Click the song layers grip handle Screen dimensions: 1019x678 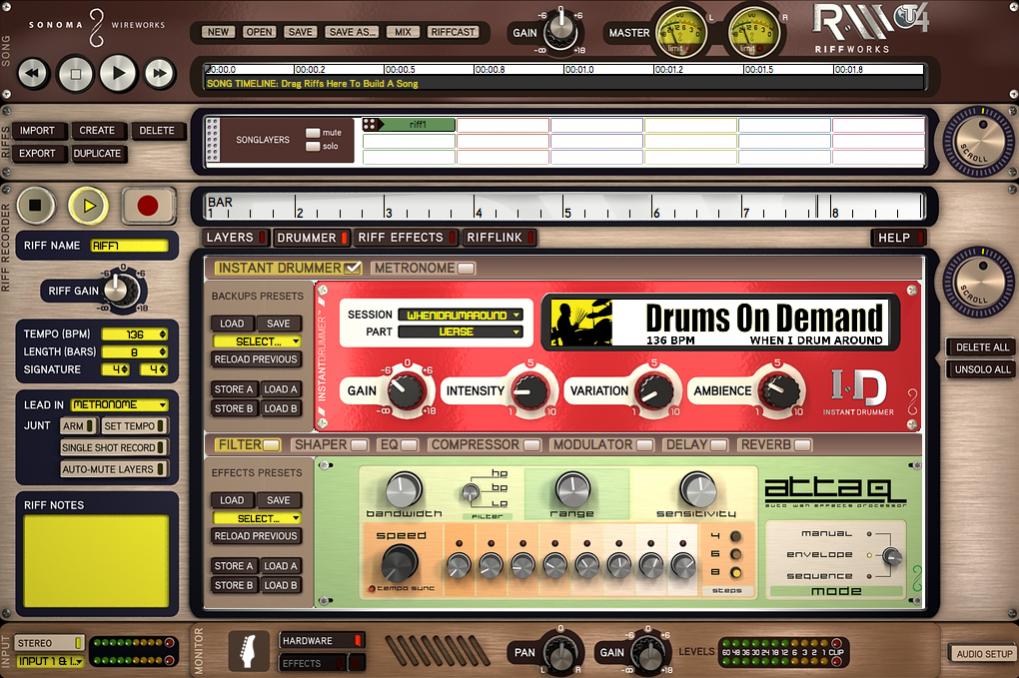coord(212,139)
